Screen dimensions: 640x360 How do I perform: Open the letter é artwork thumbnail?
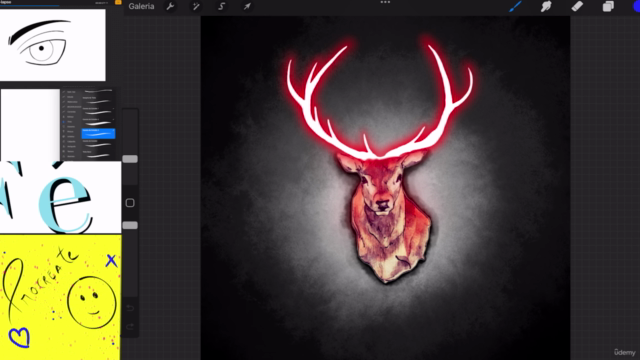(60, 198)
